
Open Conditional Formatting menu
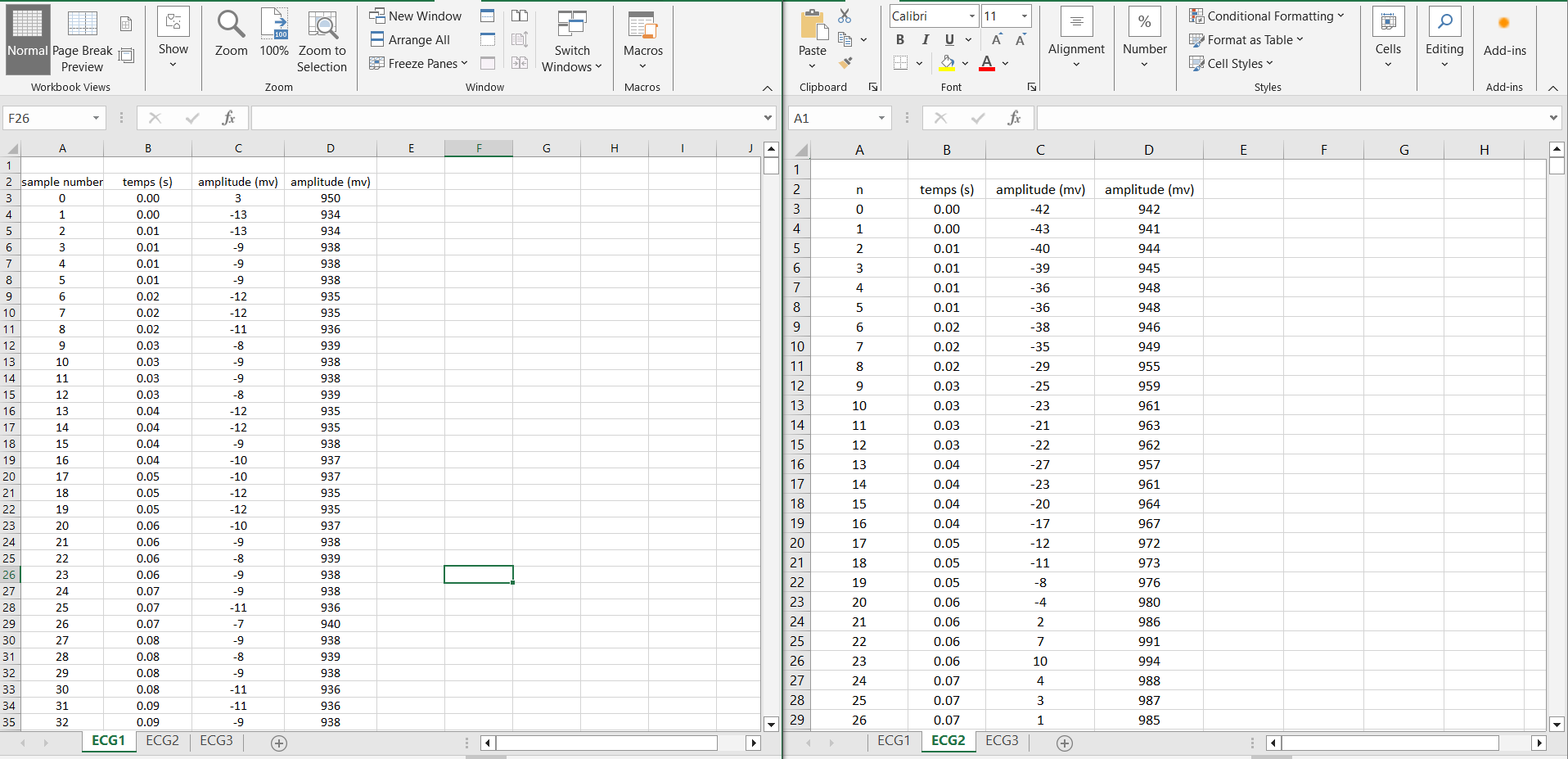(x=1266, y=16)
